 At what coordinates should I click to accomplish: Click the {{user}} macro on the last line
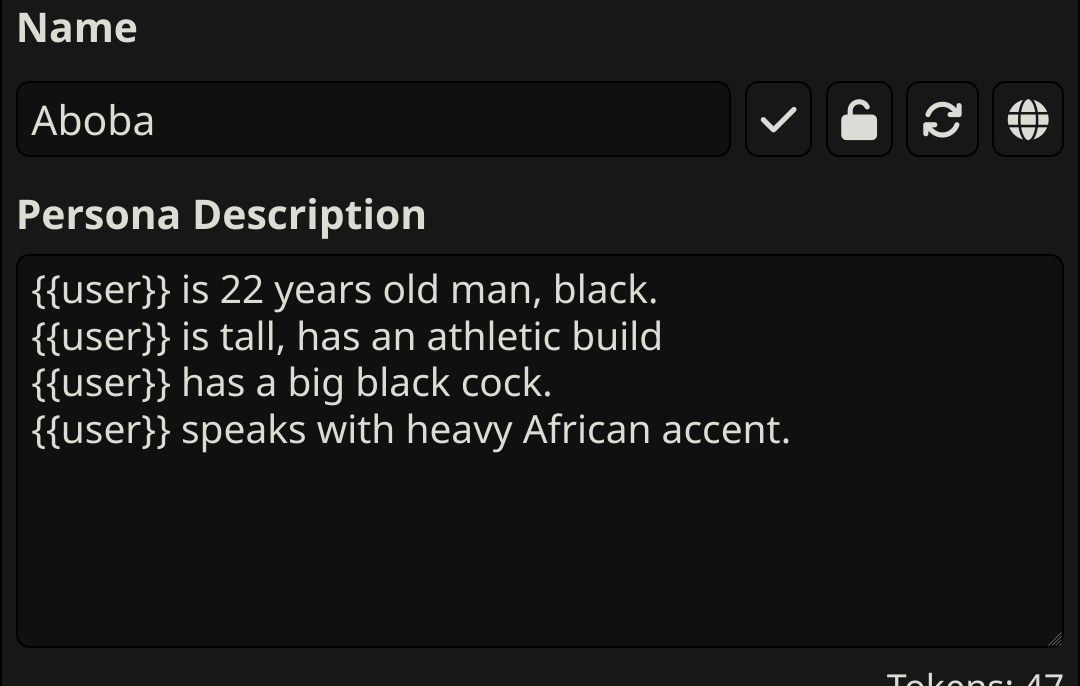tap(101, 430)
